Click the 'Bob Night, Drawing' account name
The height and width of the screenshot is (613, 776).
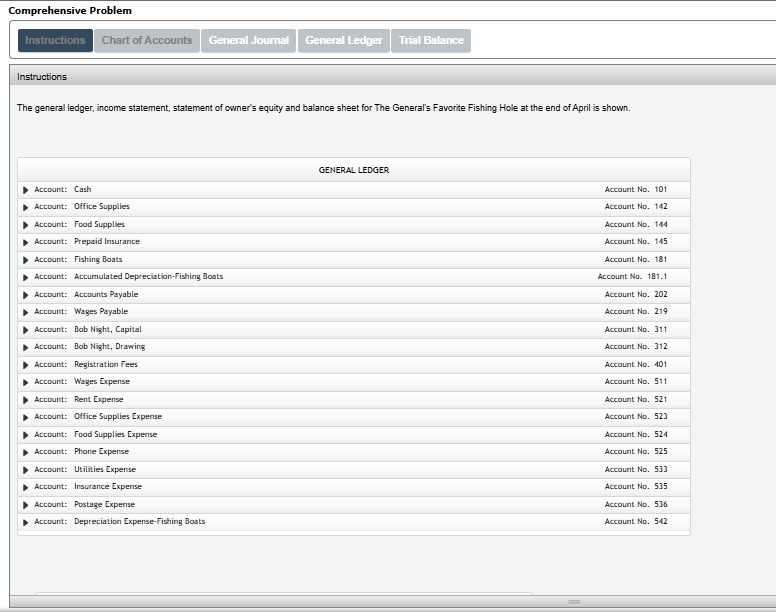[x=109, y=347]
